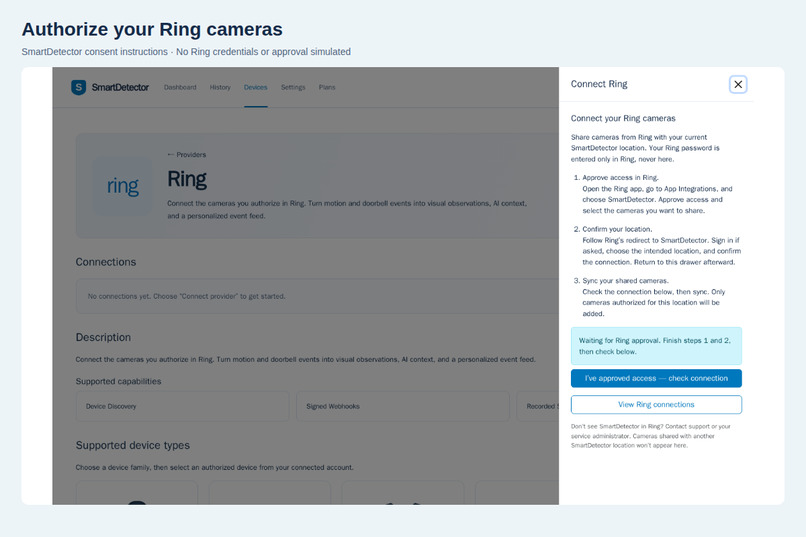Screen dimensions: 806x537
Task: Click the 'Waiting for Ring approval' status banner
Action: pos(656,346)
